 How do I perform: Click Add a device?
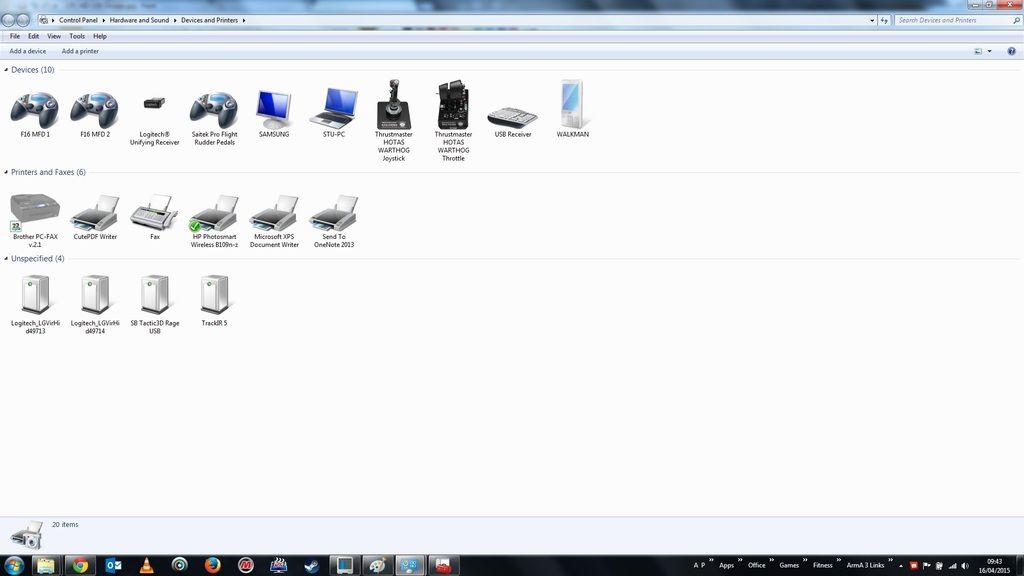27,51
